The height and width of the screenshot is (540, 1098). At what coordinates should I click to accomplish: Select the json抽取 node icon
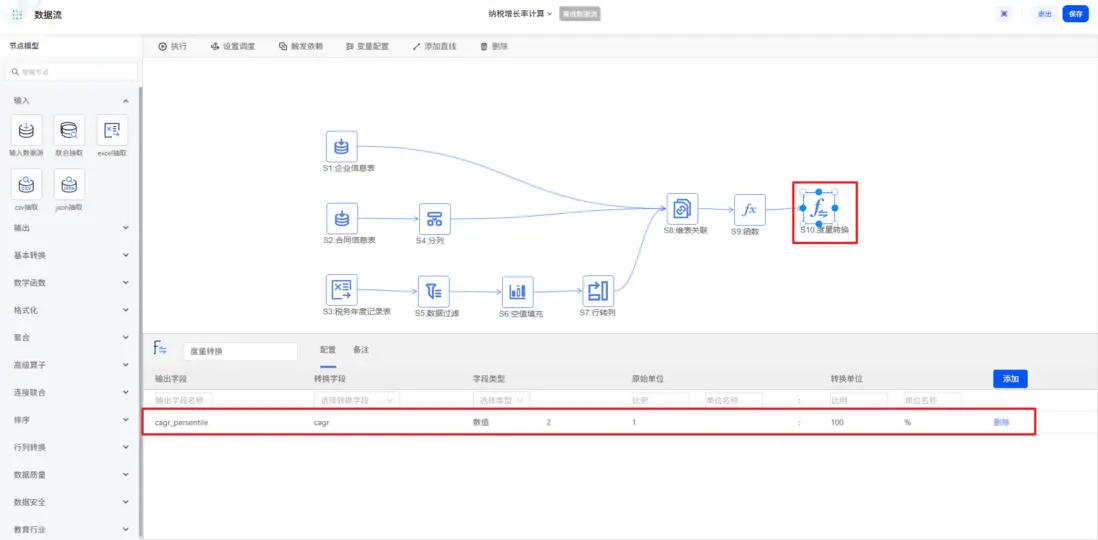(69, 184)
